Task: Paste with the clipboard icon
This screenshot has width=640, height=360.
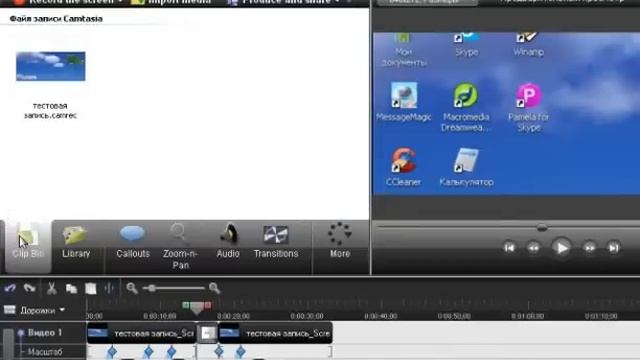Action: click(x=91, y=289)
